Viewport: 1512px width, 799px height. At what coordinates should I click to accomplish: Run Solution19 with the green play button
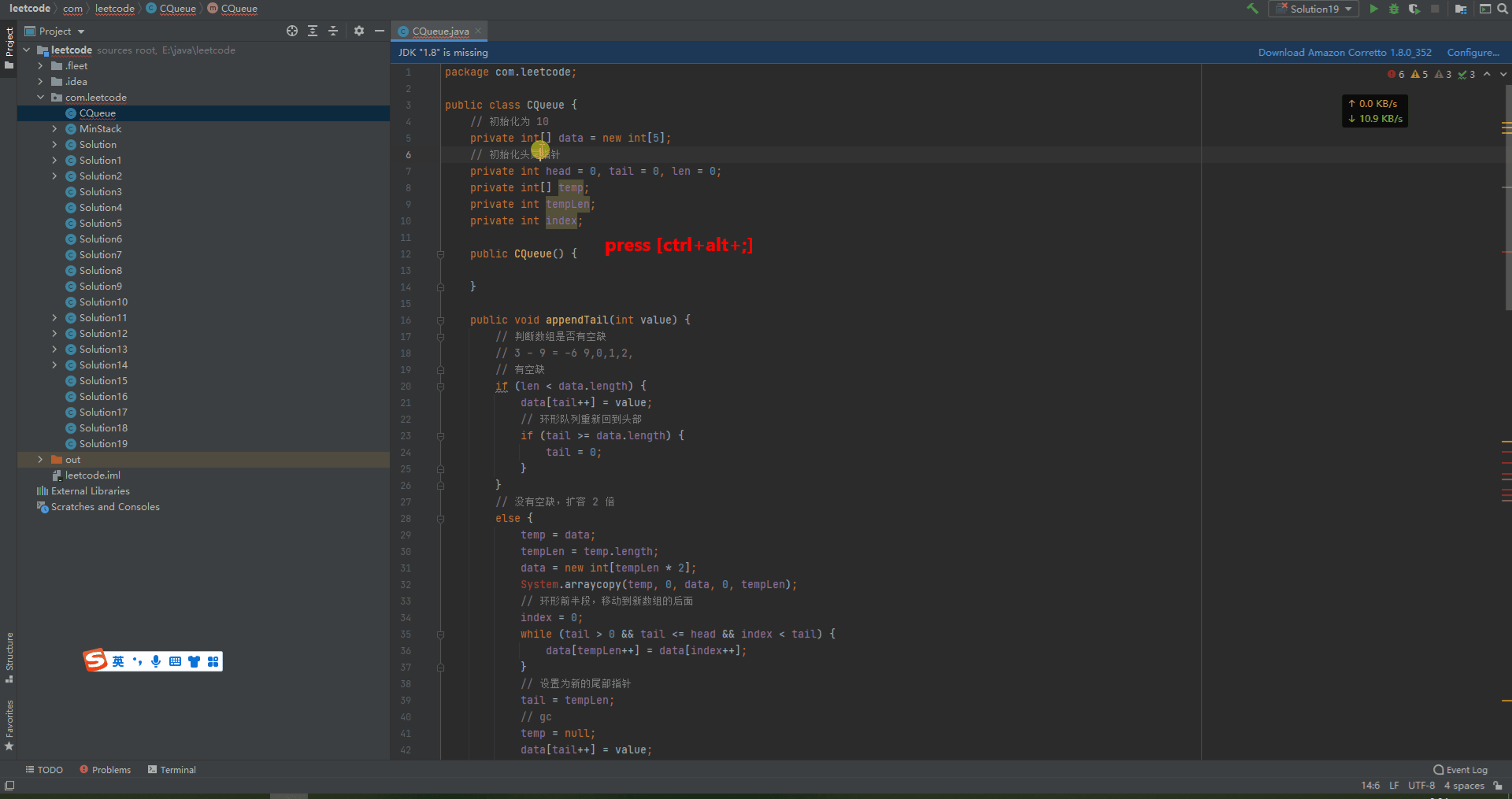pyautogui.click(x=1373, y=9)
